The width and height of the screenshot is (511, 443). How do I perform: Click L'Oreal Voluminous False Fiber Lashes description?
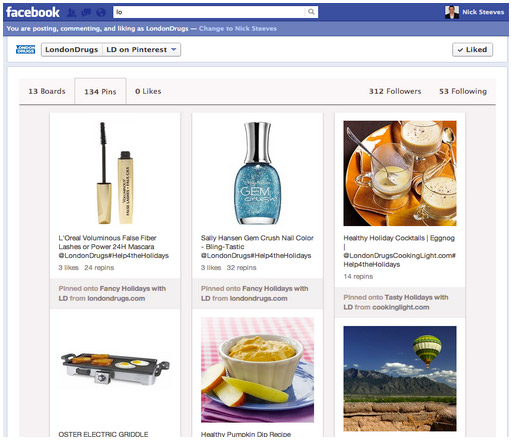113,247
